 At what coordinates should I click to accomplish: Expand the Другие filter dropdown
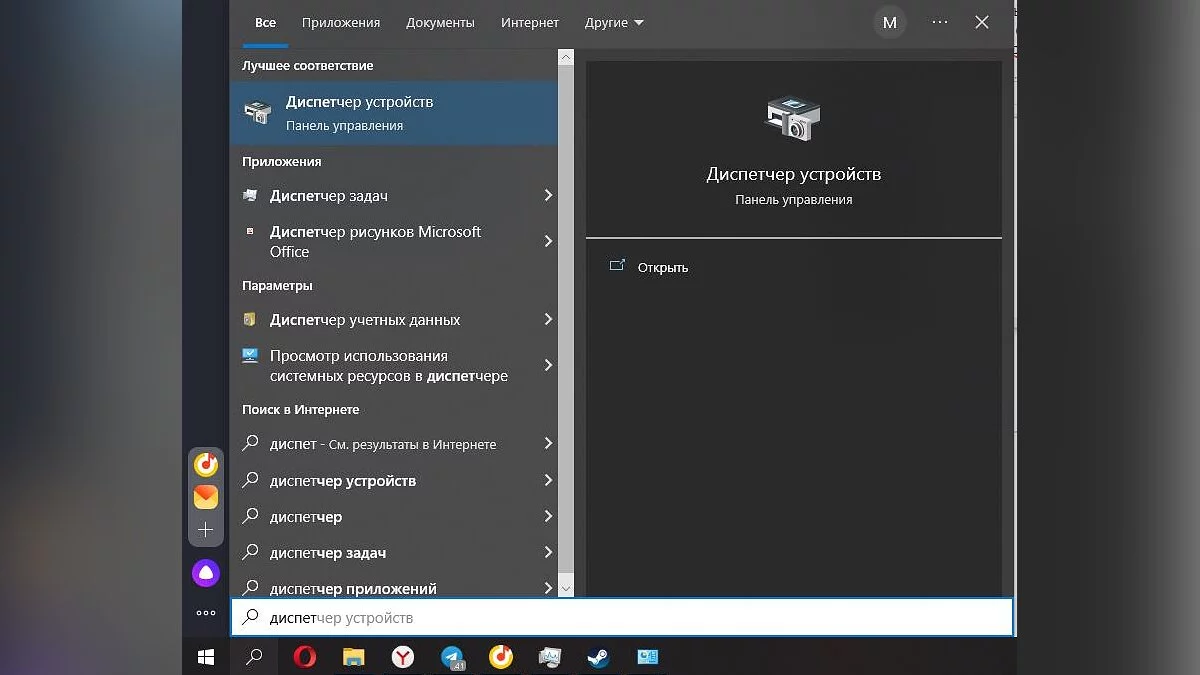[x=614, y=22]
